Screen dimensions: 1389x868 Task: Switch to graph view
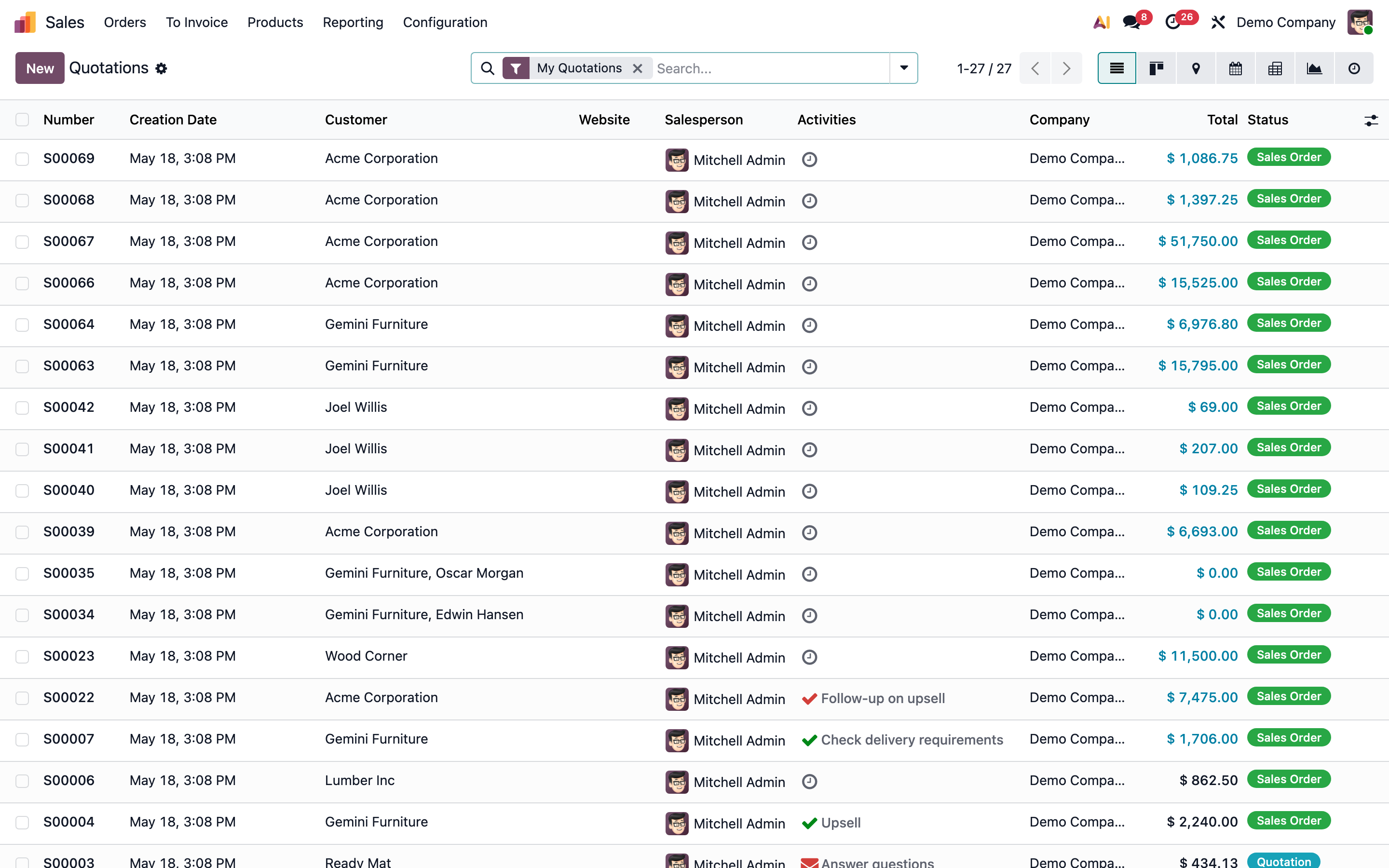[x=1314, y=68]
